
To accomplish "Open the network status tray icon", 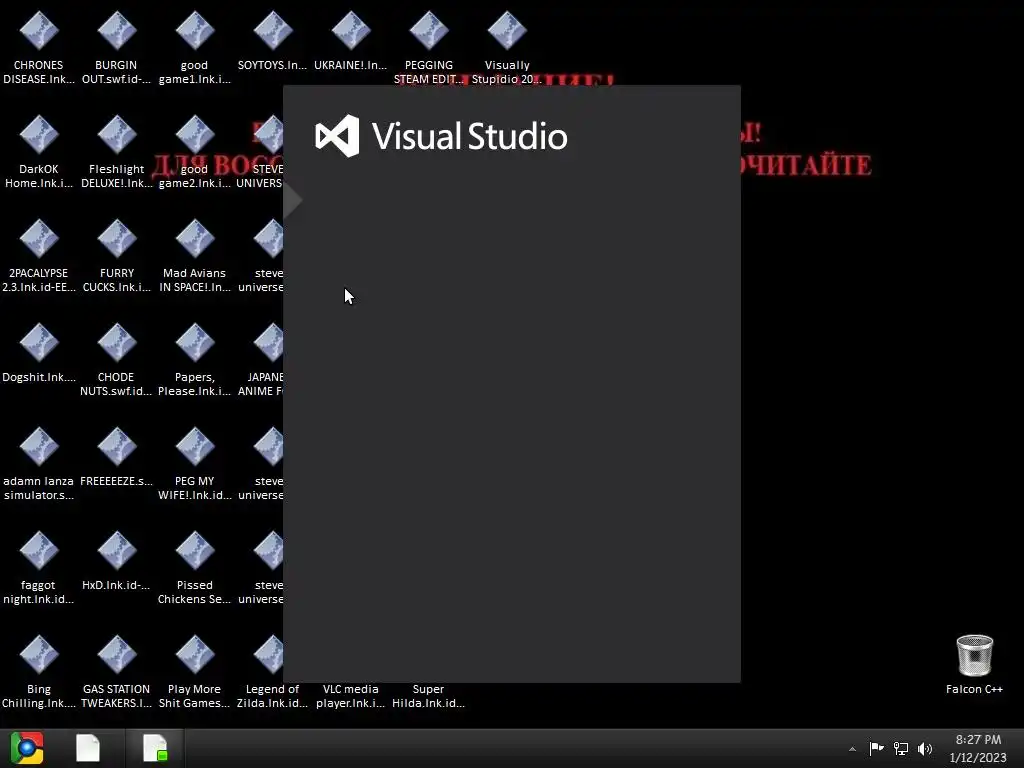I will pyautogui.click(x=901, y=748).
